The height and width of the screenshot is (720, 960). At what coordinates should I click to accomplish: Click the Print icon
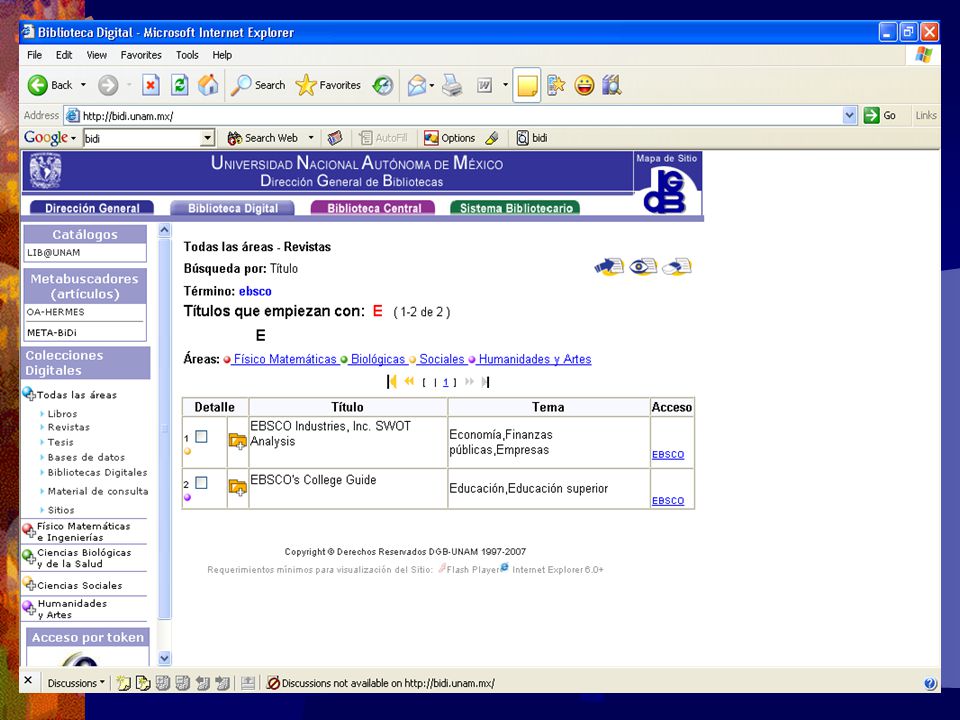click(452, 85)
